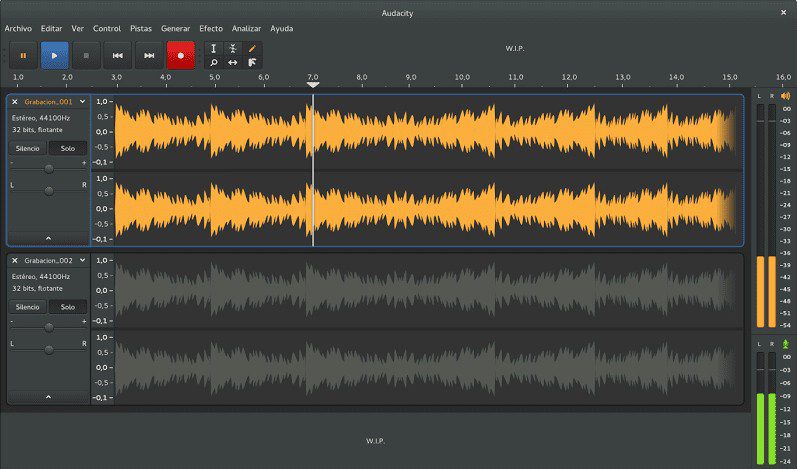Open the Analizar menu
This screenshot has height=469, width=797.
(247, 28)
